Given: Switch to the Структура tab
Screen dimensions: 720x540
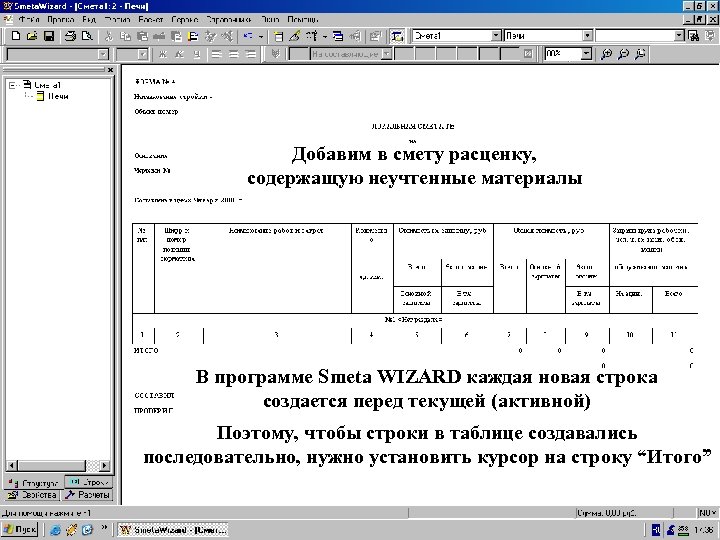Looking at the screenshot, I should [x=34, y=483].
